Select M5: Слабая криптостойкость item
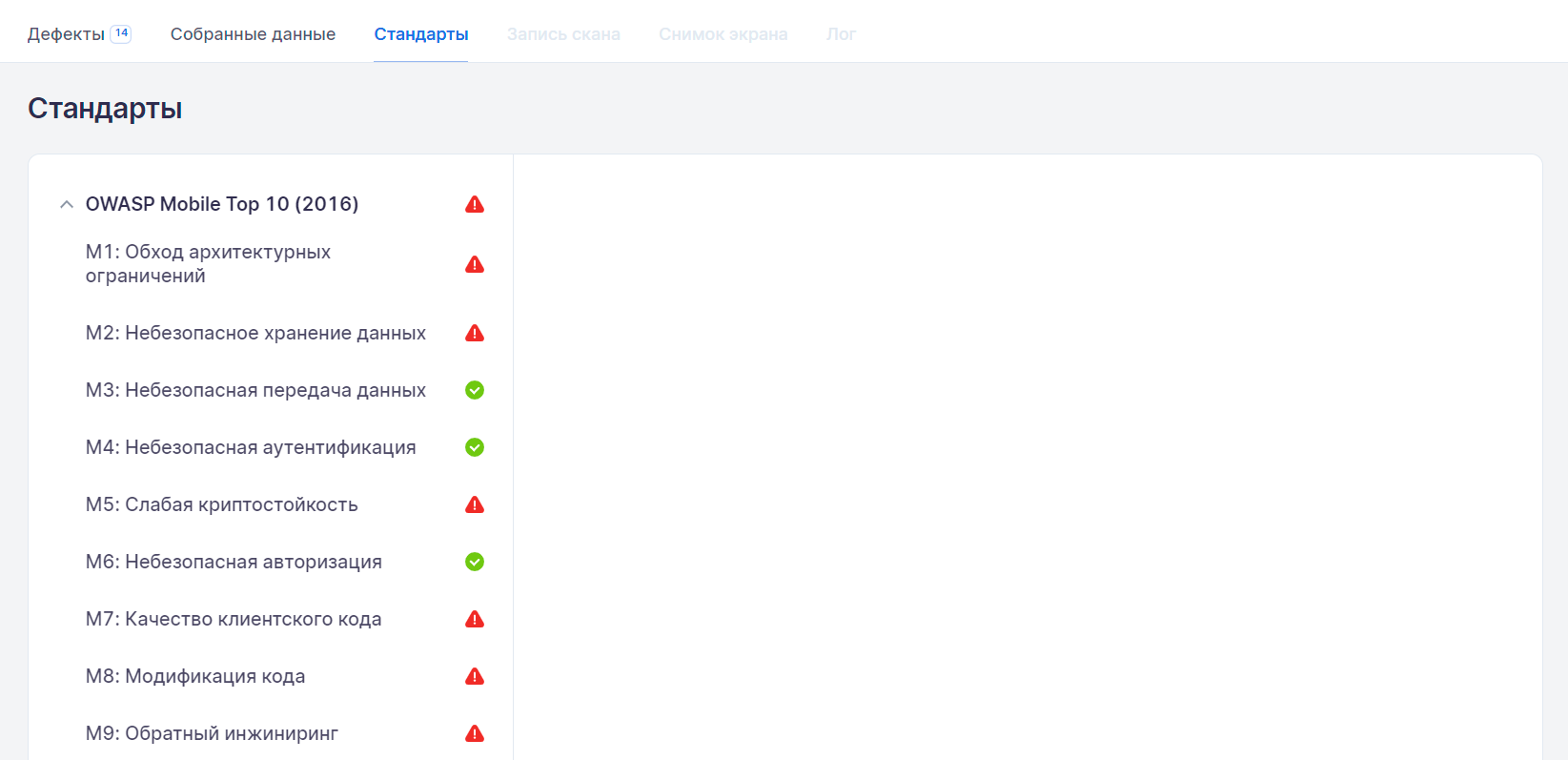The image size is (1568, 760). (x=221, y=504)
